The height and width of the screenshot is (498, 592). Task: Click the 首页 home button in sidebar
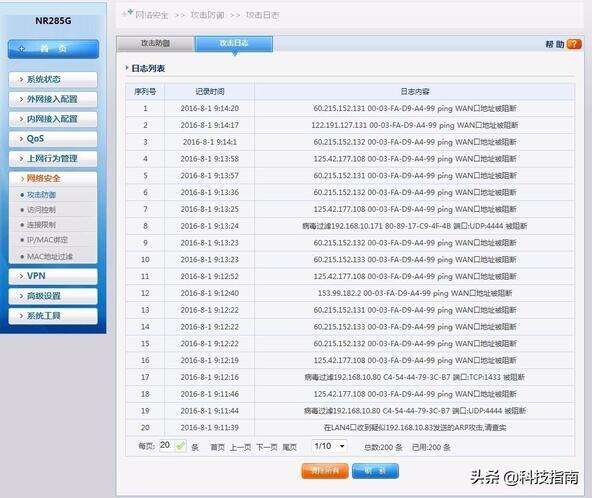tap(53, 49)
